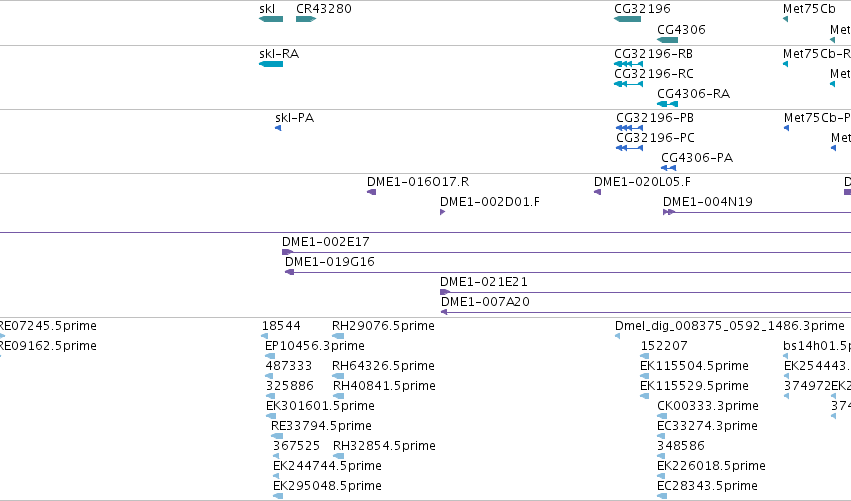Open the RH64326.5prime EST label
The width and height of the screenshot is (851, 501).
click(x=383, y=366)
